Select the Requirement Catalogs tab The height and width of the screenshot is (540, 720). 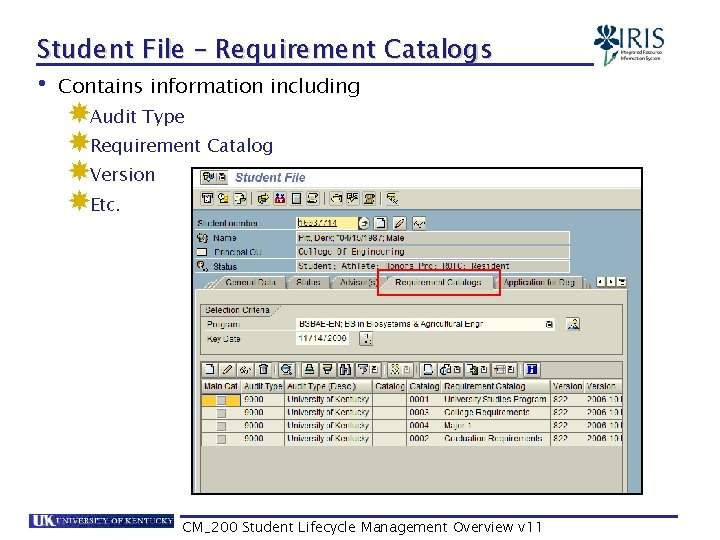tap(438, 282)
